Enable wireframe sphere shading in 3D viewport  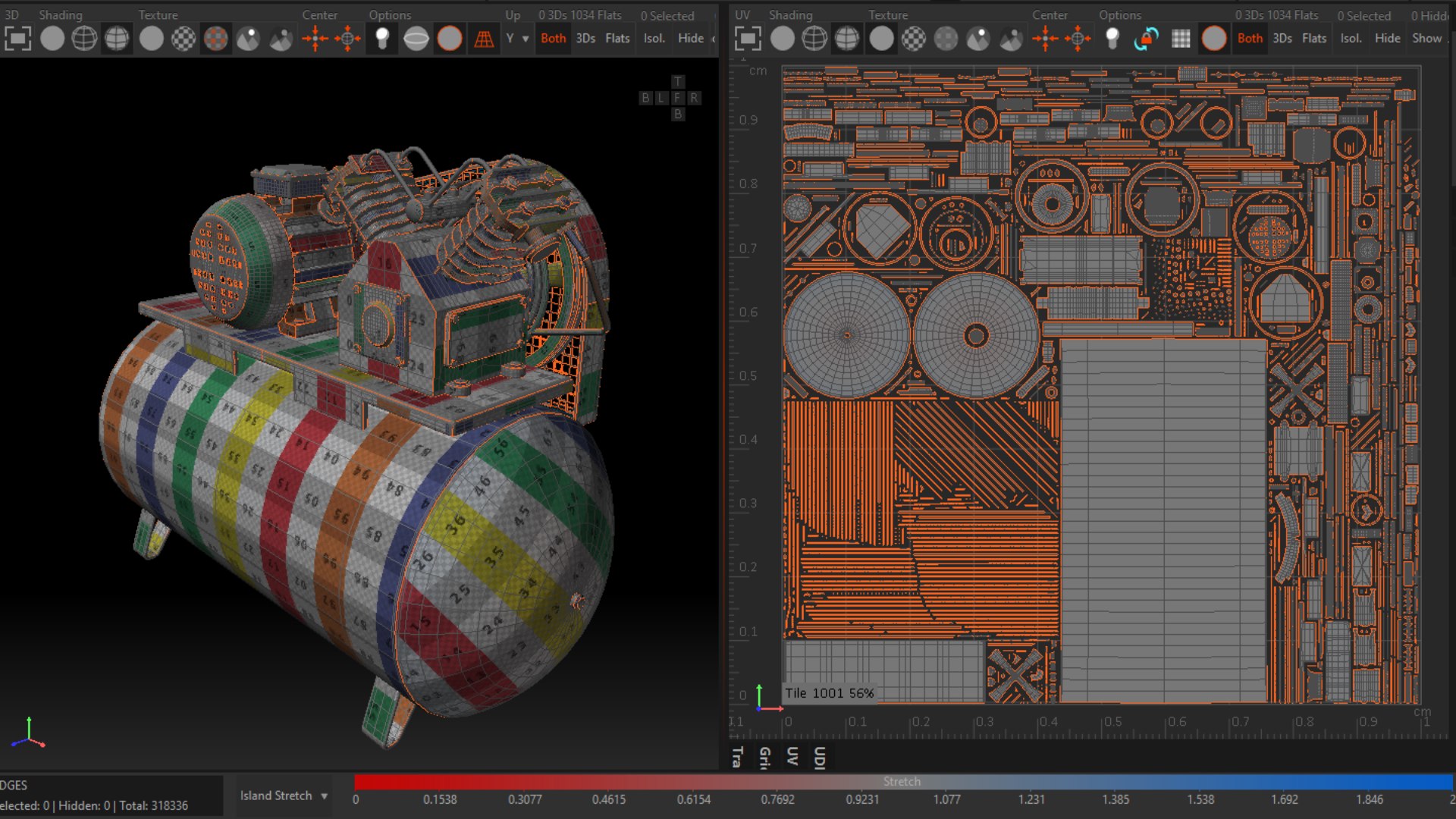point(84,39)
